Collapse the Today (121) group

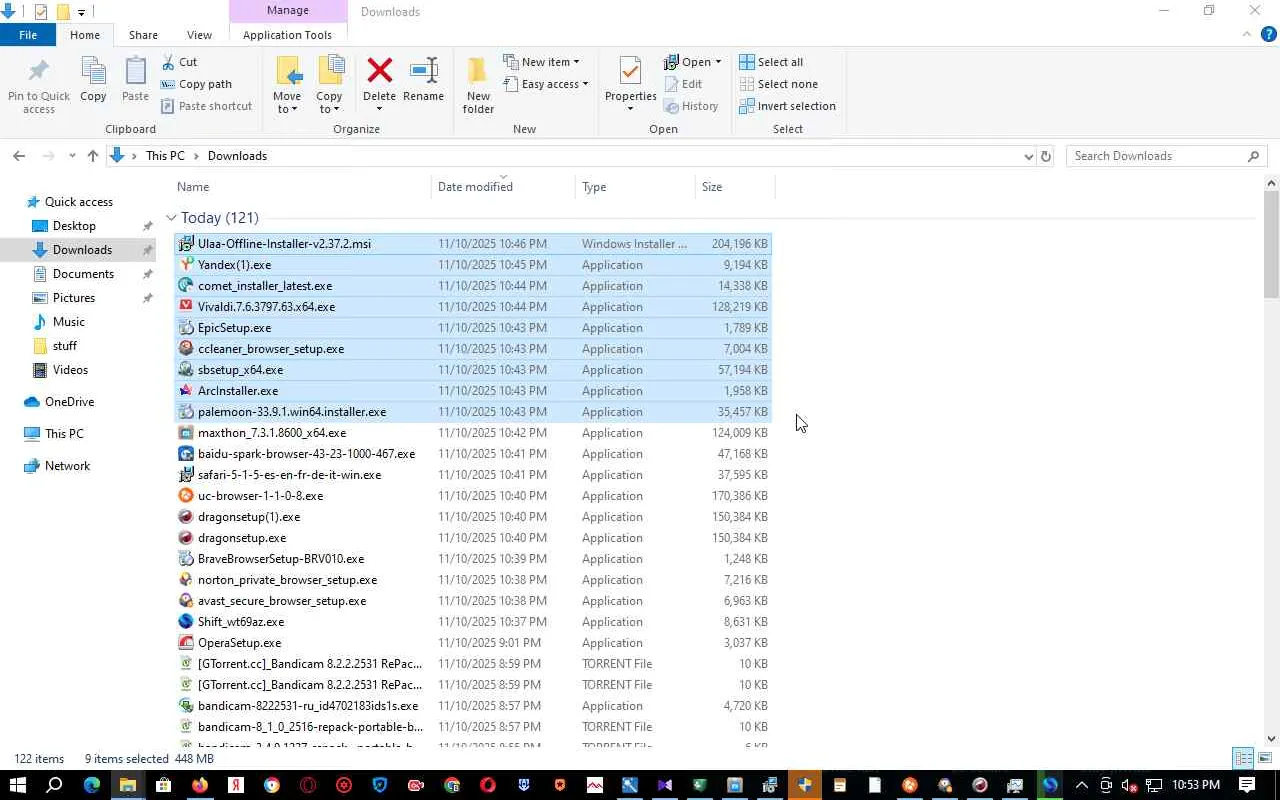171,218
